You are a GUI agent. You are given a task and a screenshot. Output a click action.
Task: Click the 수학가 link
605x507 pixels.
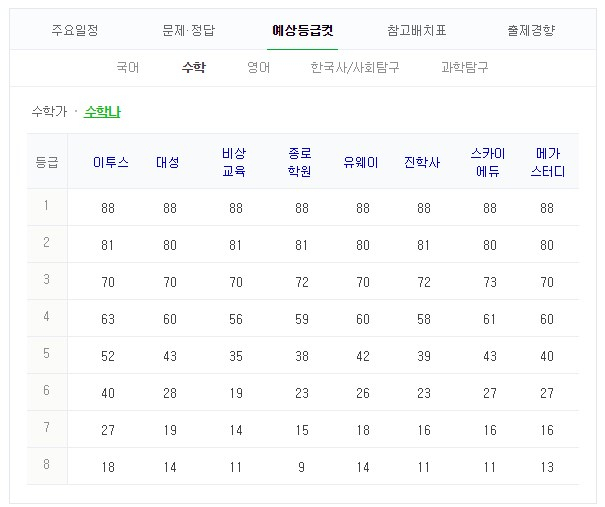coord(49,112)
